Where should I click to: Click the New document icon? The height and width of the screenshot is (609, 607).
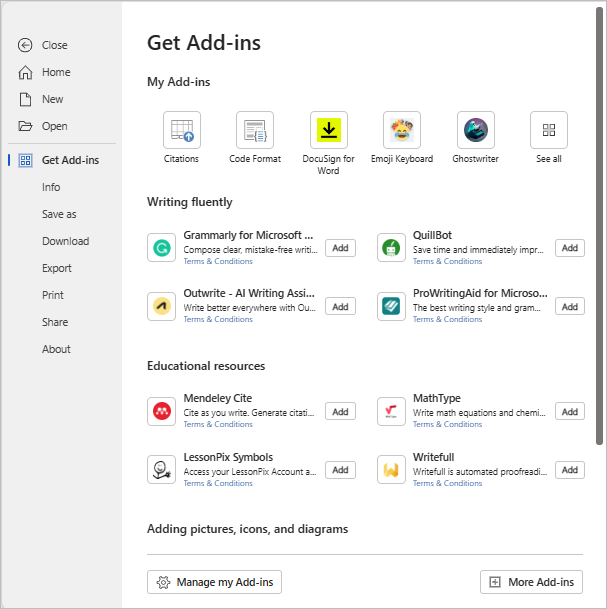pyautogui.click(x=25, y=99)
